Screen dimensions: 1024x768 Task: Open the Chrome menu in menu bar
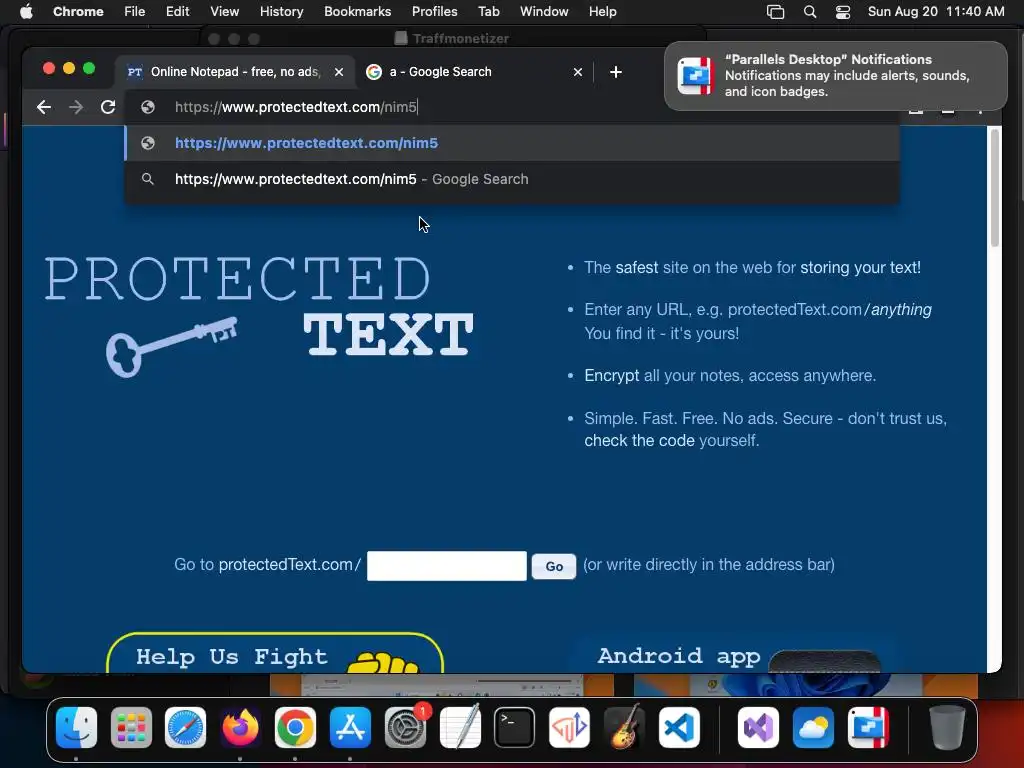point(78,12)
